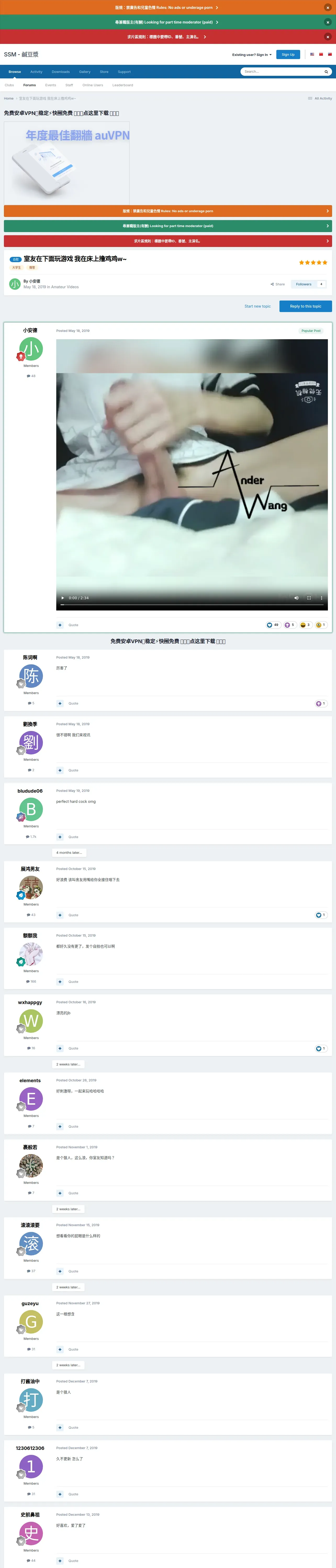This screenshot has width=336, height=1568.
Task: Toggle multiquote plus on elements' post
Action: coord(60,1126)
